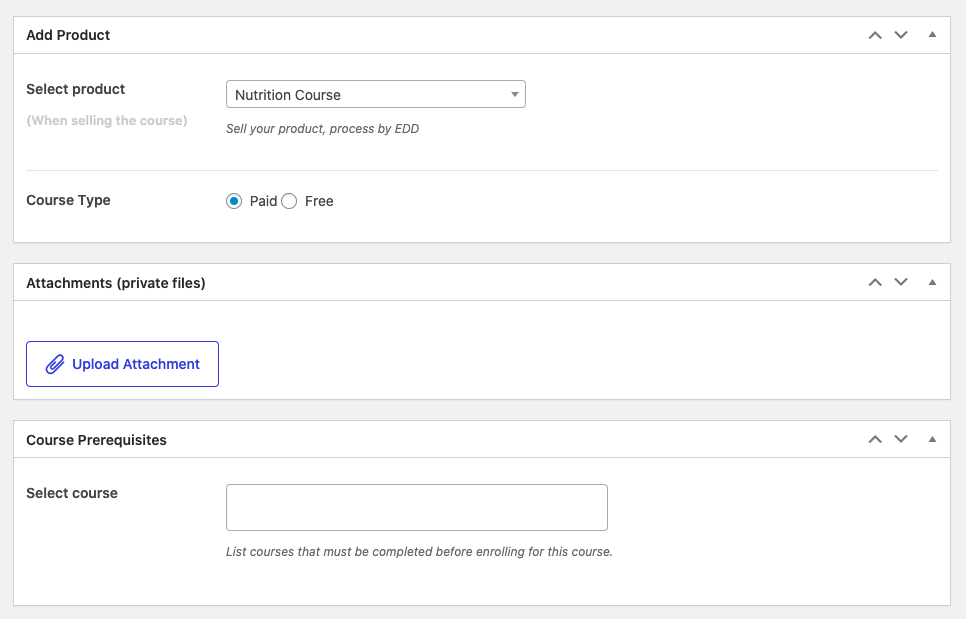
Task: Focus the Select course input field
Action: pyautogui.click(x=416, y=508)
